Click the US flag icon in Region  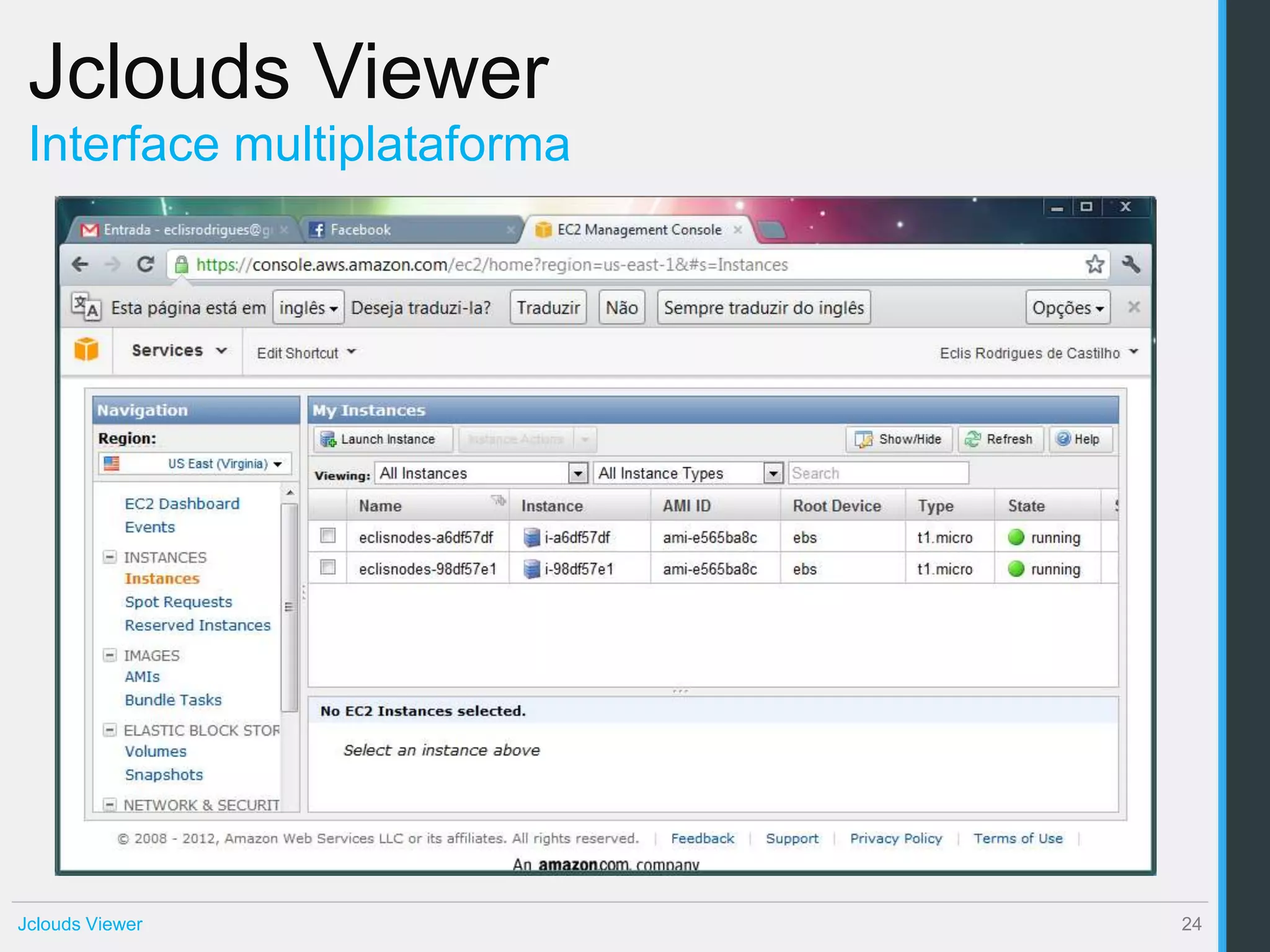112,463
